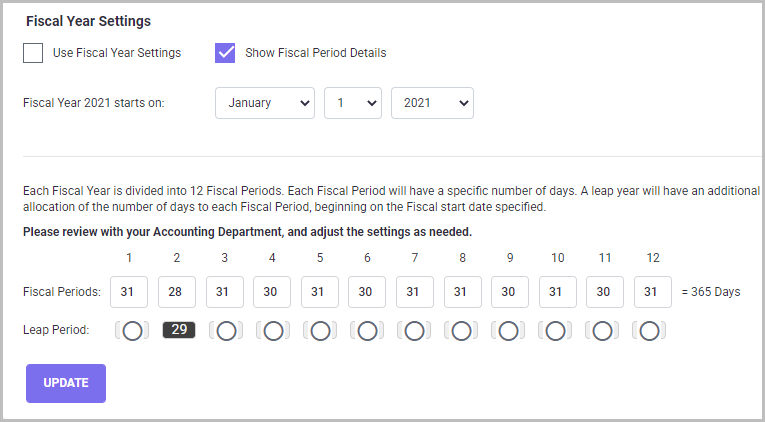Select the selected Leap Period 29 marker
This screenshot has width=765, height=422.
click(179, 330)
